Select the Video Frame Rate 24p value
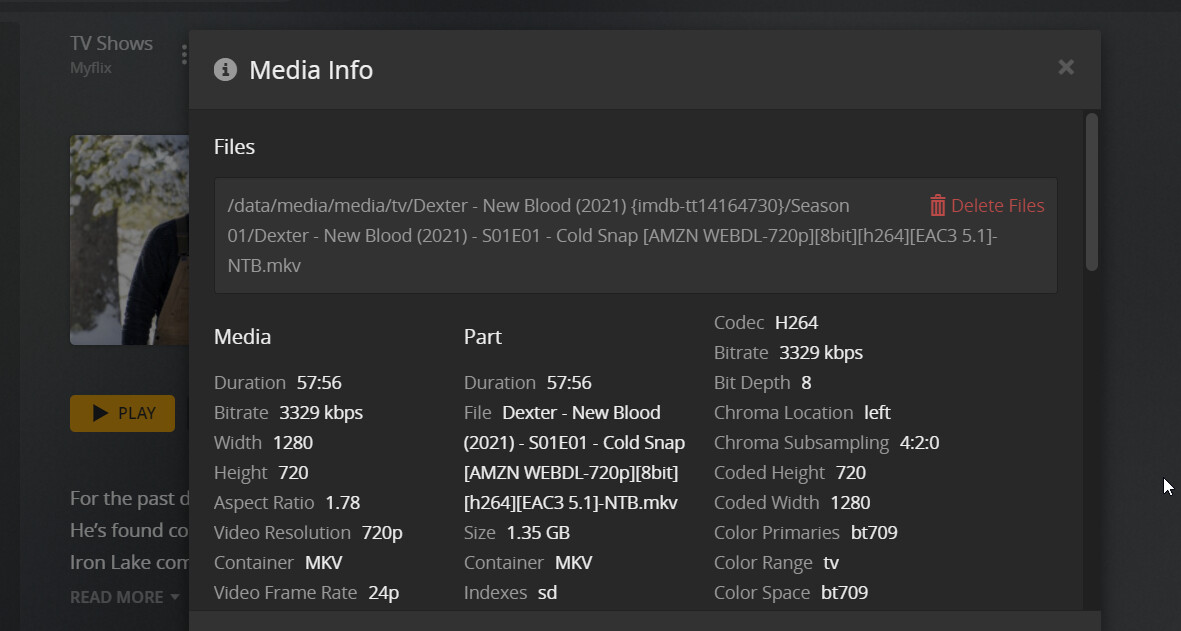This screenshot has width=1181, height=631. [x=383, y=593]
